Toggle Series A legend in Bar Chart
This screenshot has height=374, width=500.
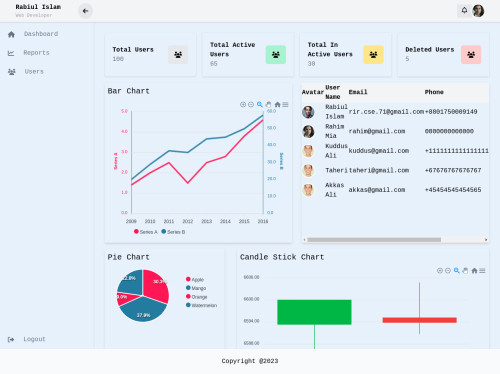coord(146,232)
